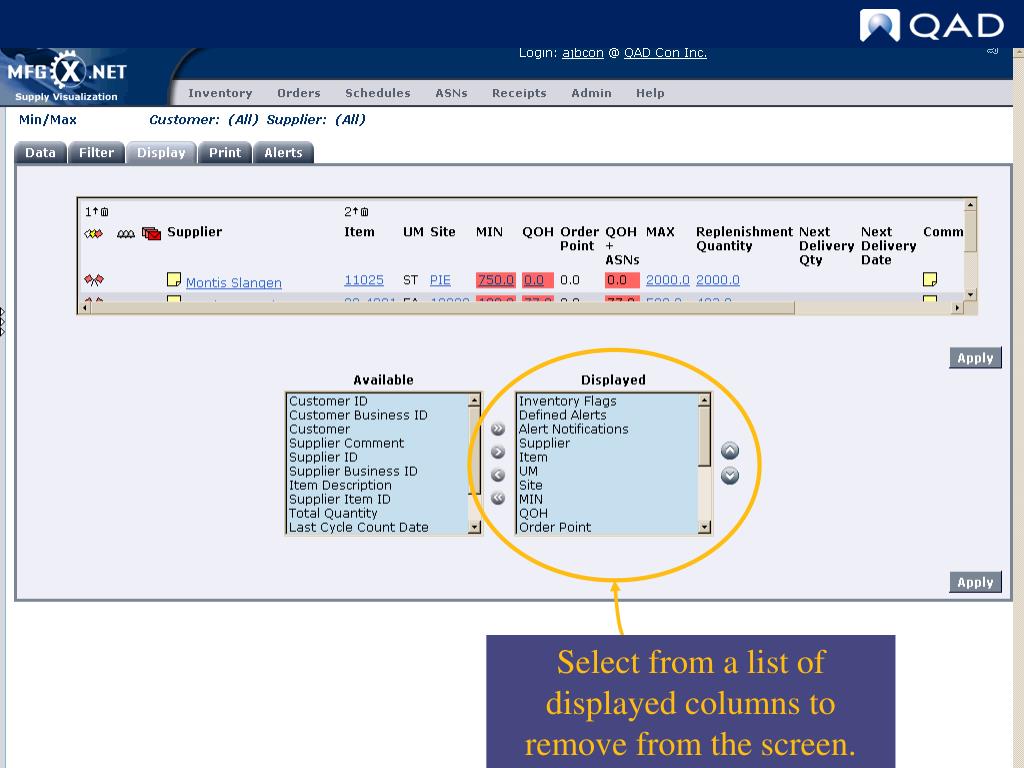
Task: Open the ASNs menu
Action: (451, 93)
